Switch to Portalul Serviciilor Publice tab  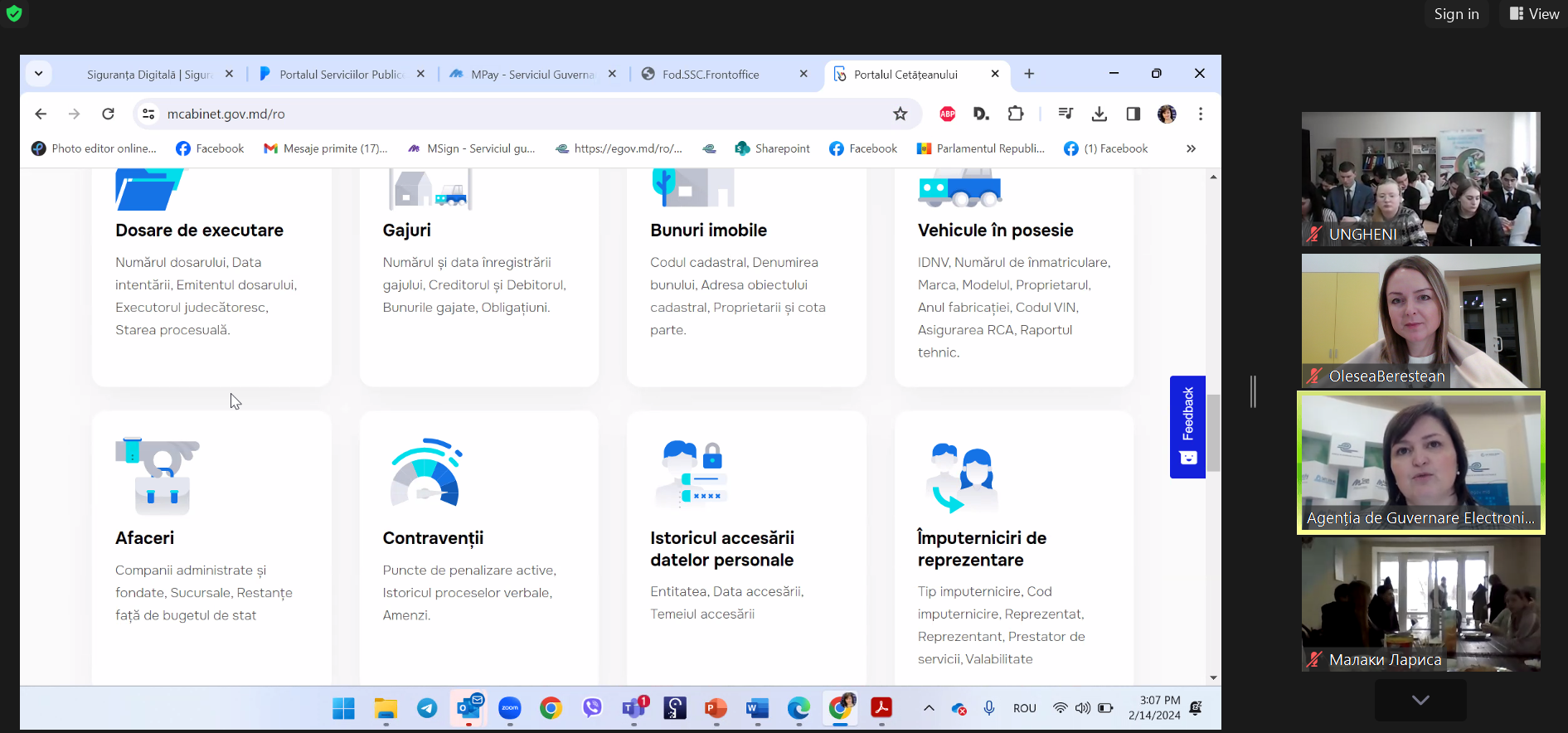tap(341, 75)
